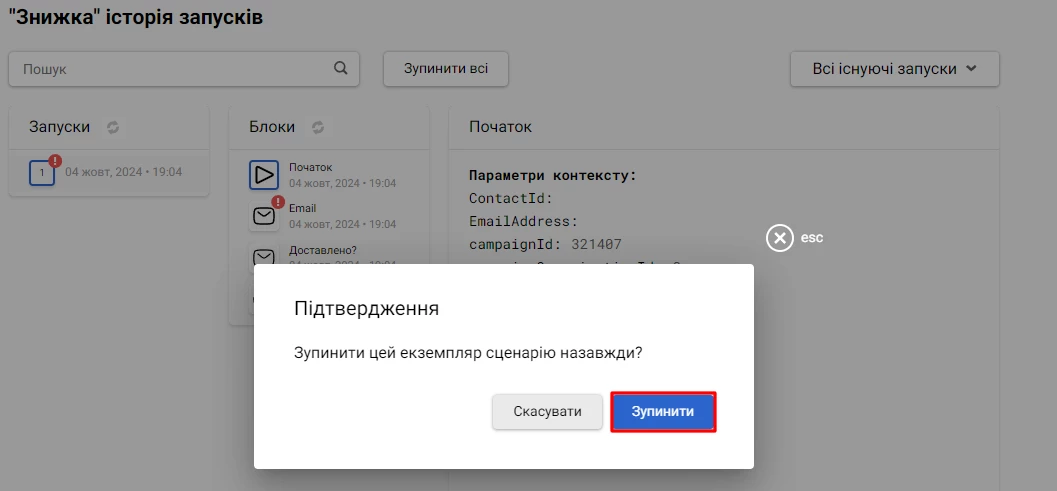Refresh the Блоки list
Screen dimensions: 1057x491
318,127
